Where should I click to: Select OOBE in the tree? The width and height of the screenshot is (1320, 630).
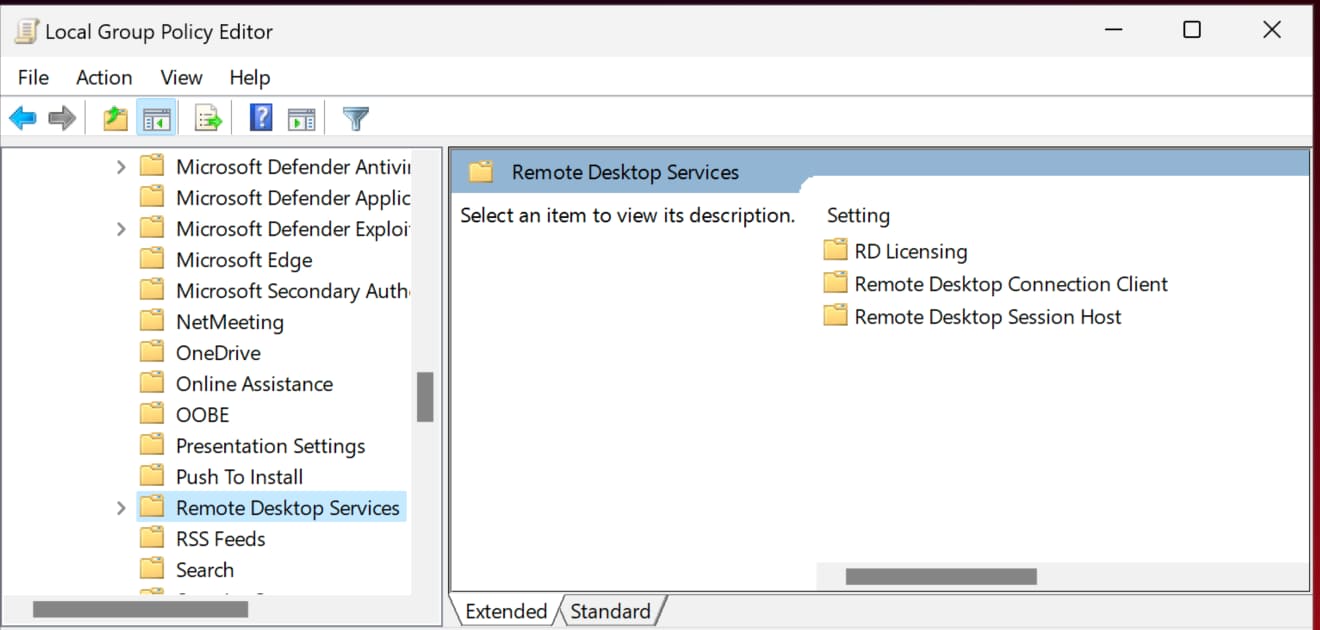pos(203,415)
